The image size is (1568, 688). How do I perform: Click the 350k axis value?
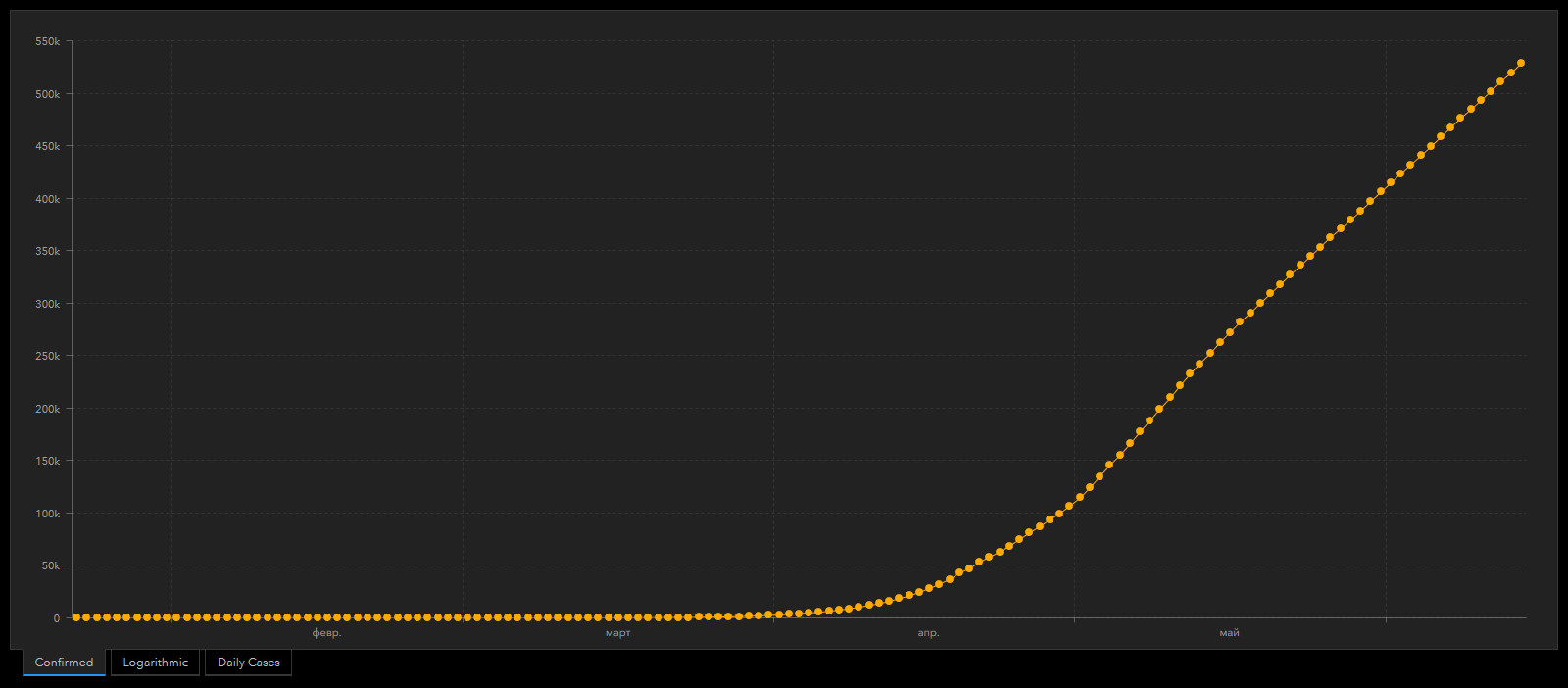[48, 252]
